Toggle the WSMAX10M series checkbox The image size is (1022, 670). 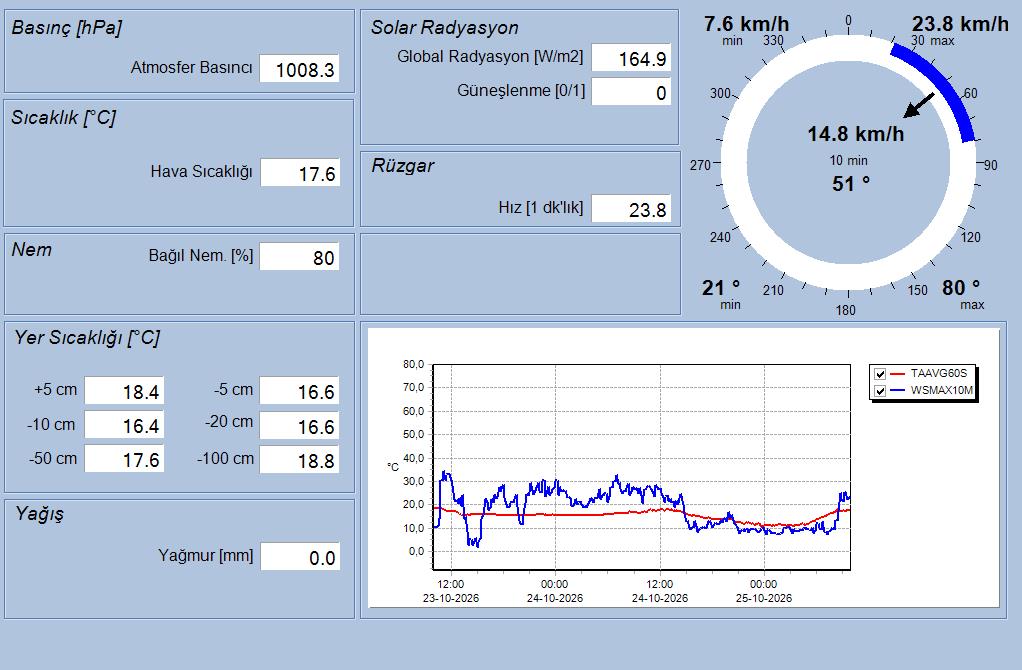click(880, 391)
